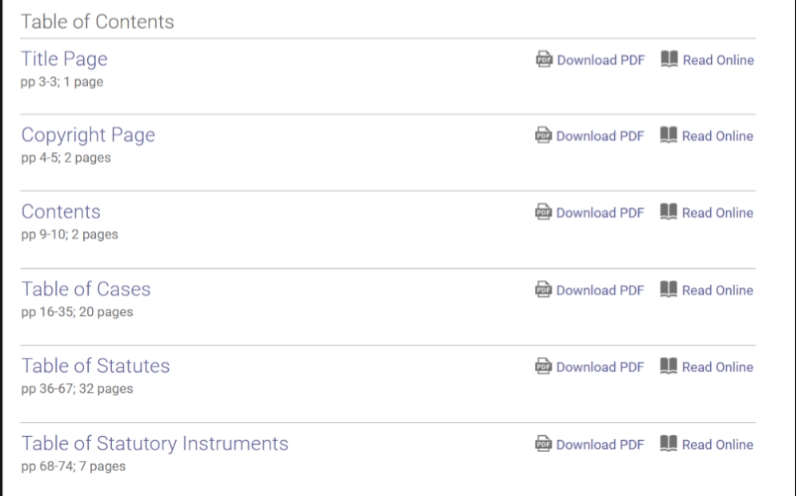Viewport: 796px width, 496px height.
Task: Open the Title Page heading link
Action: pyautogui.click(x=64, y=59)
